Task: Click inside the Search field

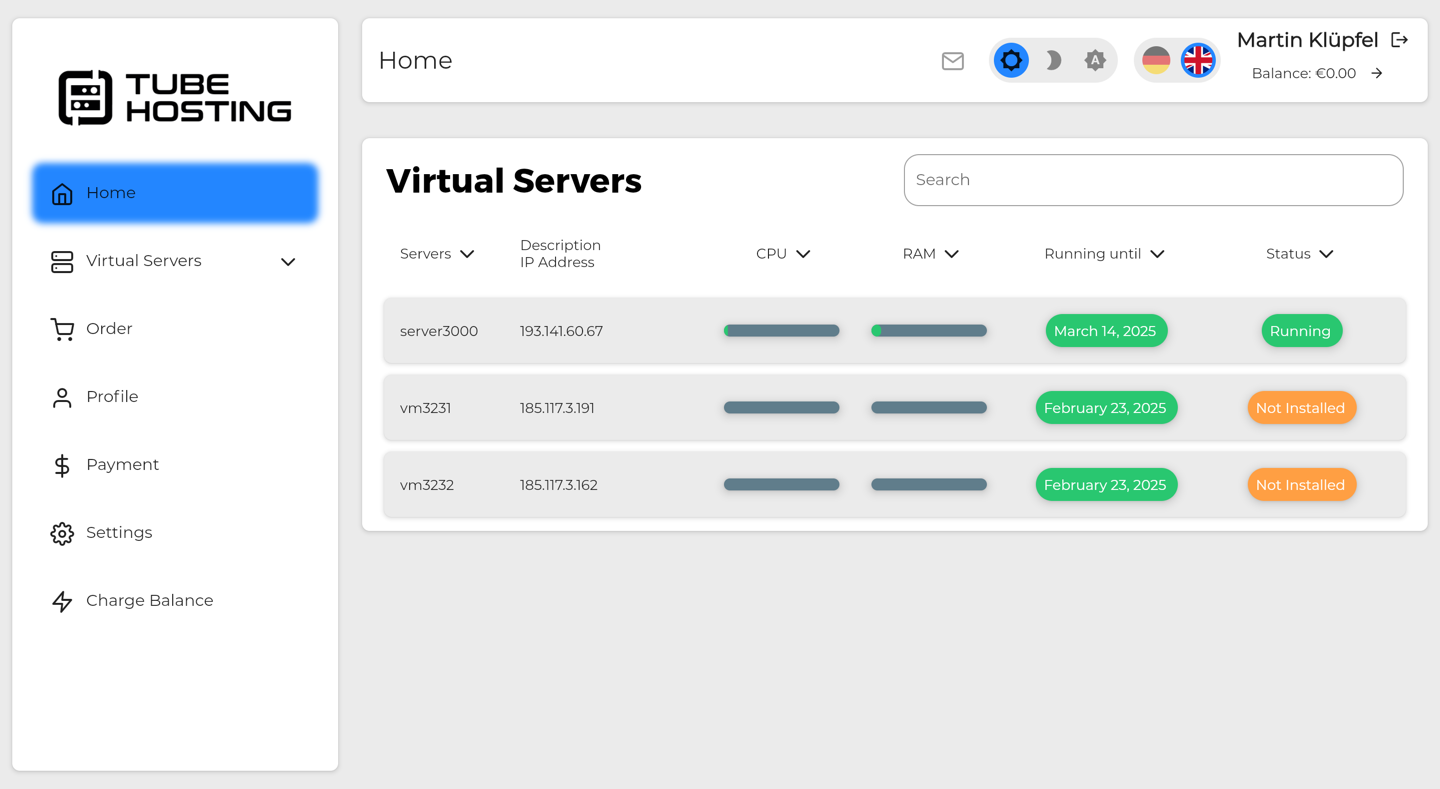Action: 1153,179
